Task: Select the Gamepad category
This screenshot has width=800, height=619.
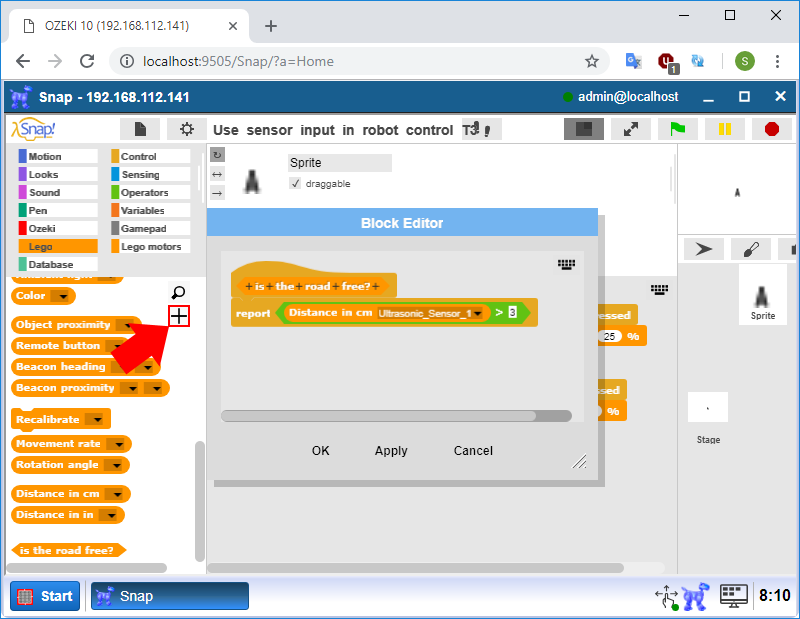Action: point(151,228)
